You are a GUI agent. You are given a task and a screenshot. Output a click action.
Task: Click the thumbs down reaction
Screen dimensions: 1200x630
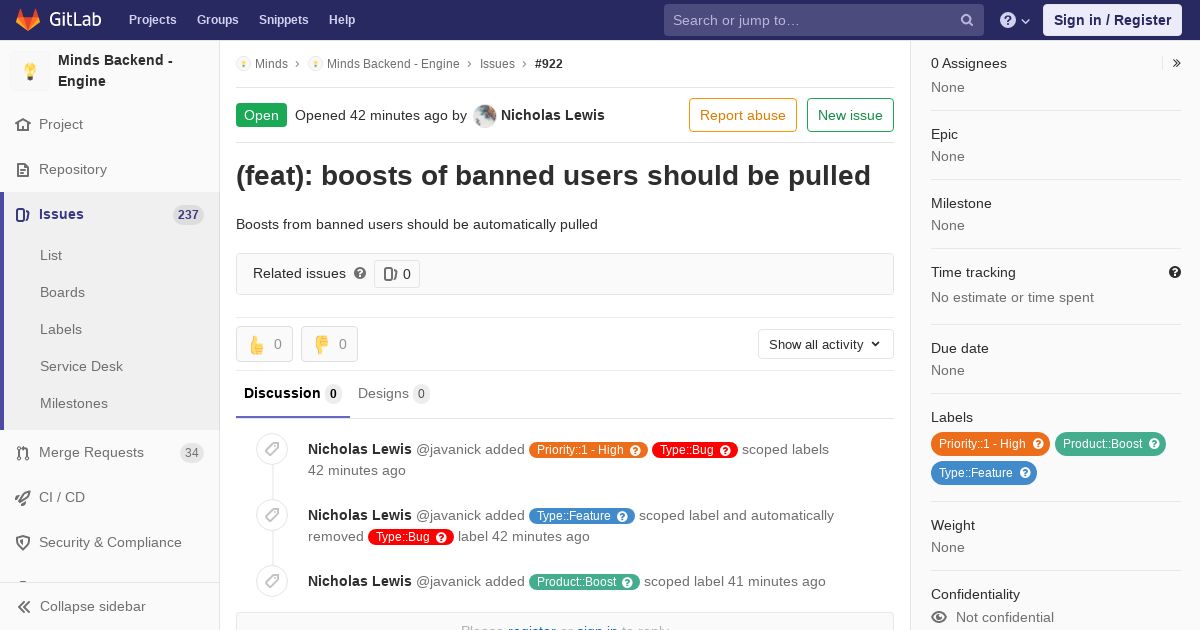click(329, 344)
